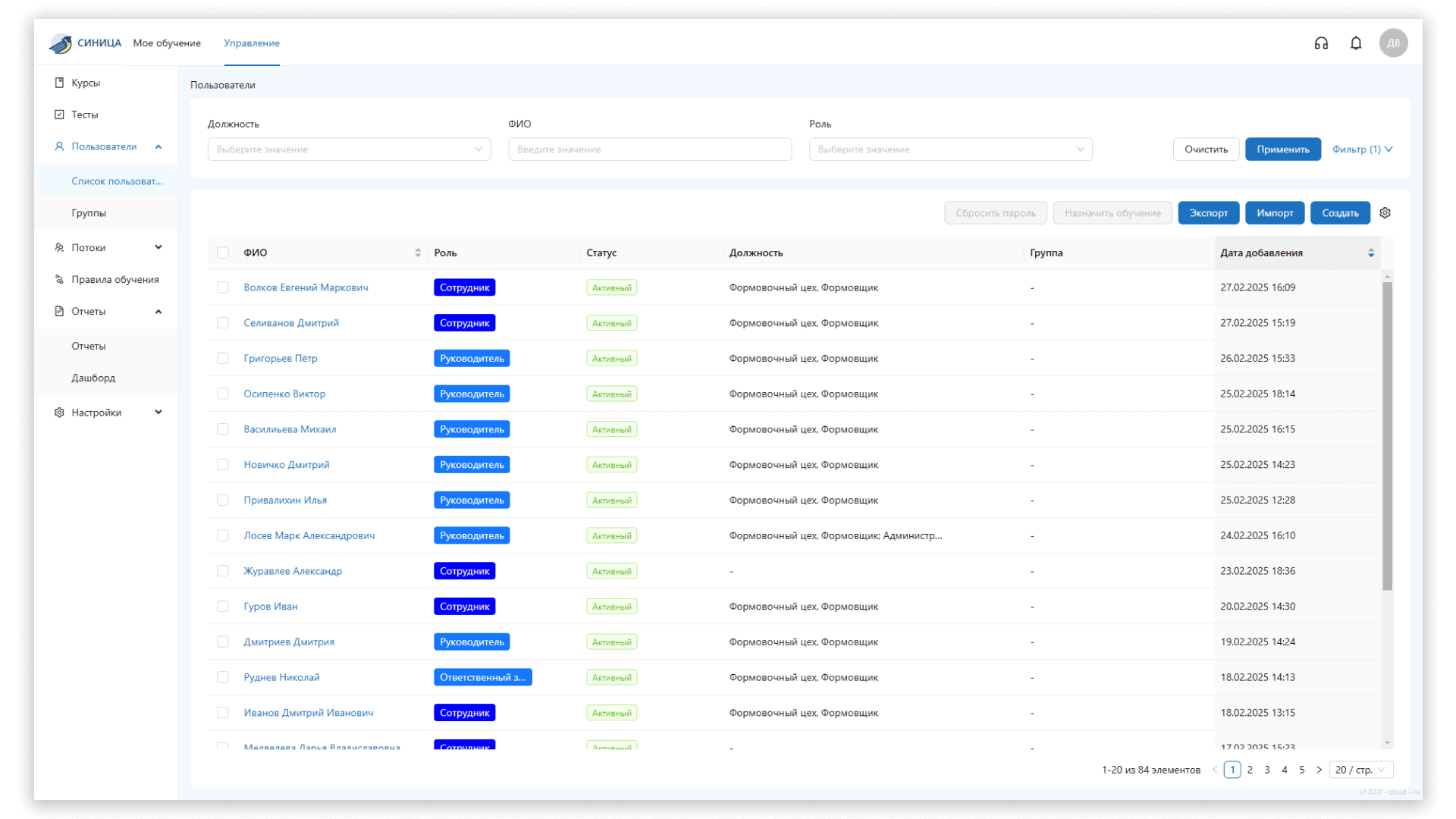Click the Экспорт button
The width and height of the screenshot is (1456, 819).
coord(1208,213)
